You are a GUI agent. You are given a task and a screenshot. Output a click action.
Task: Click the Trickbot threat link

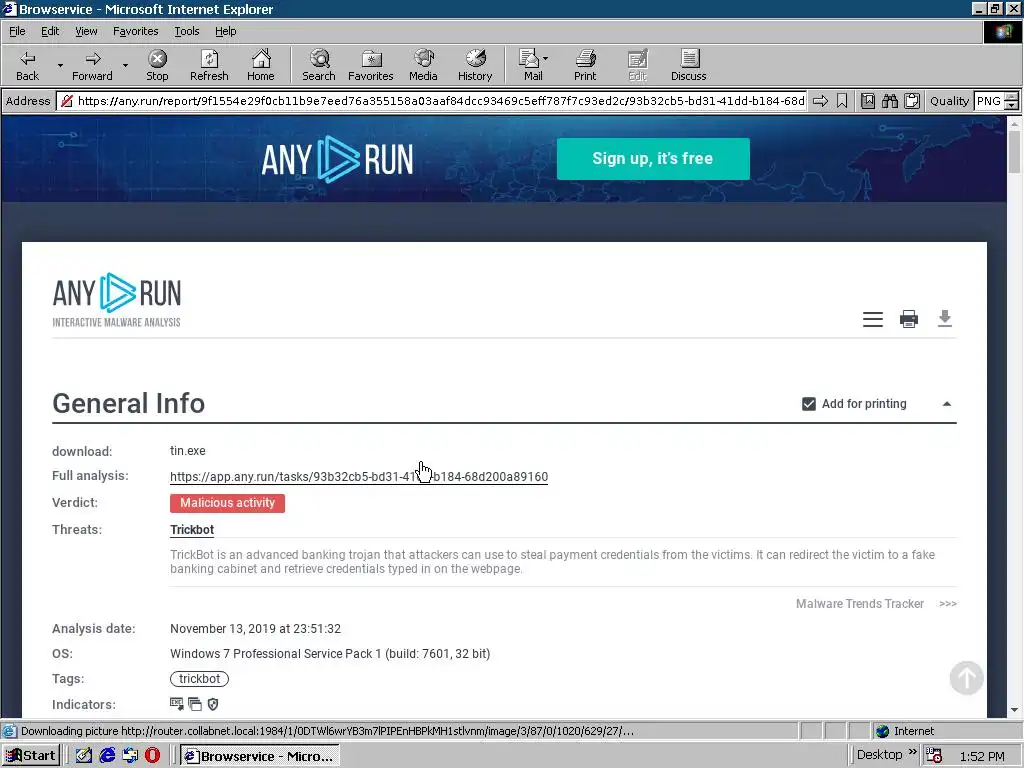pos(192,530)
